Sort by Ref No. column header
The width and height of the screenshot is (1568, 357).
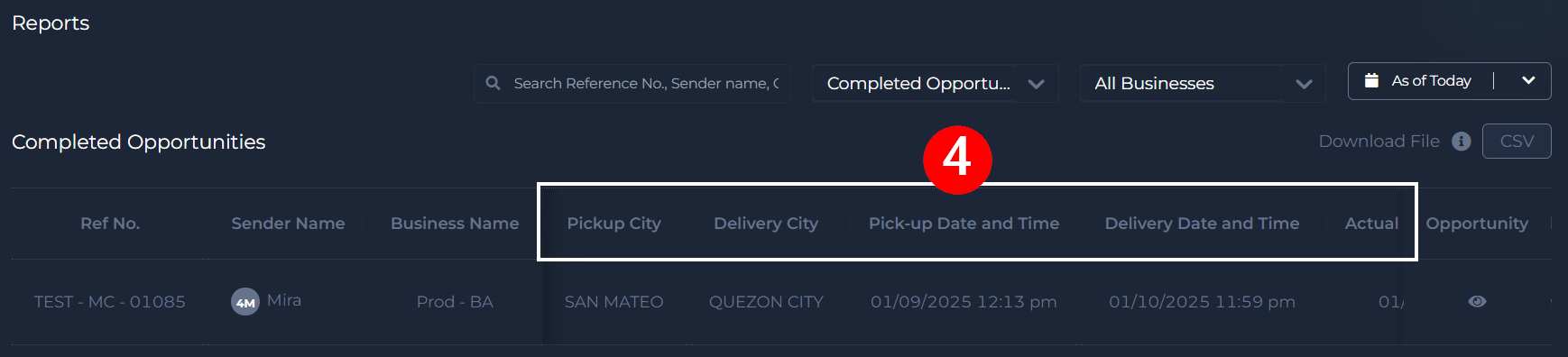(x=110, y=224)
